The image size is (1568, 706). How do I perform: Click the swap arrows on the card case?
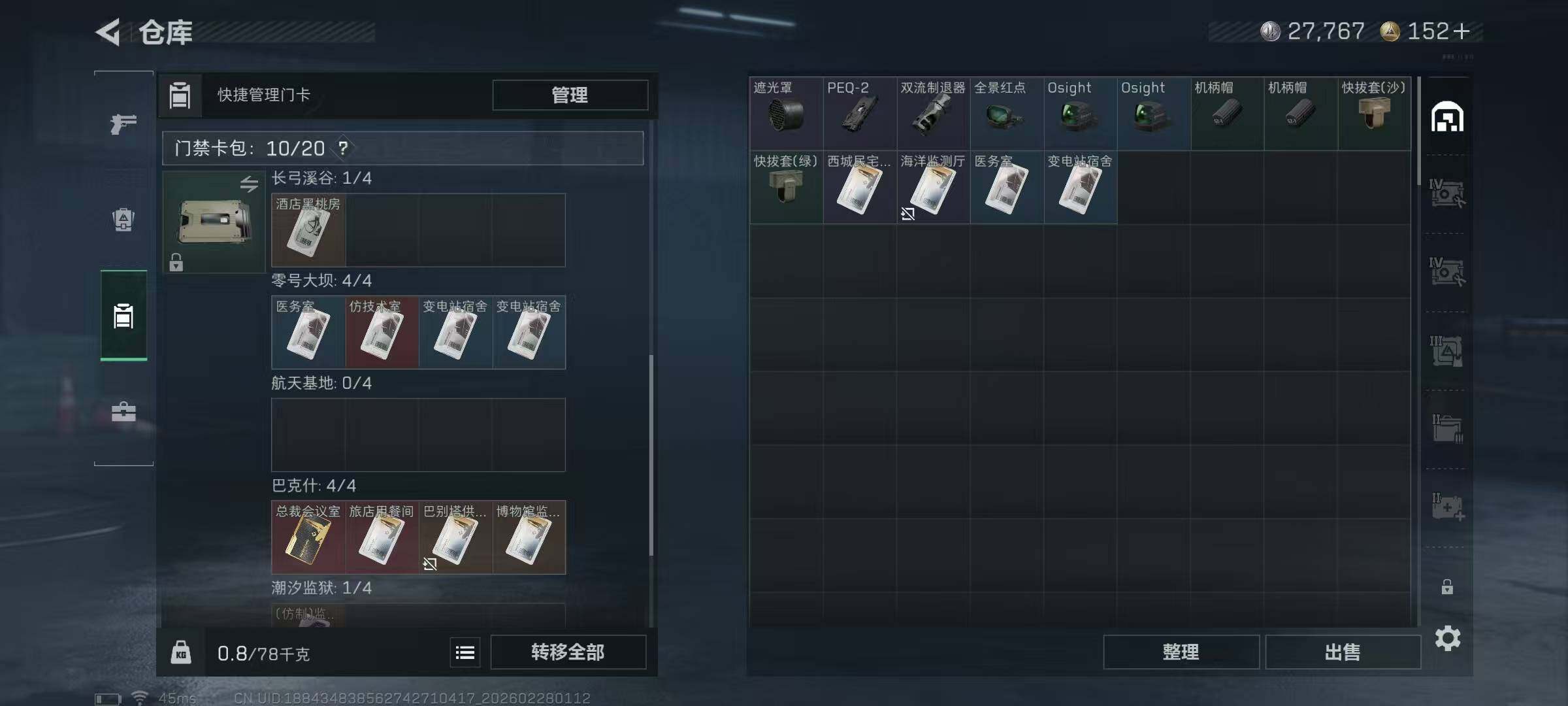pos(249,184)
